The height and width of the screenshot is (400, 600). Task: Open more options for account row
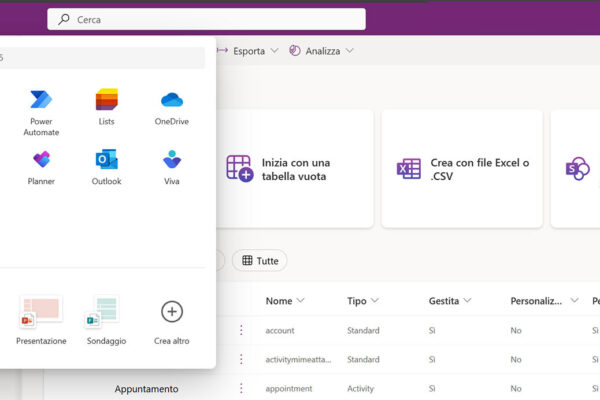pos(241,330)
